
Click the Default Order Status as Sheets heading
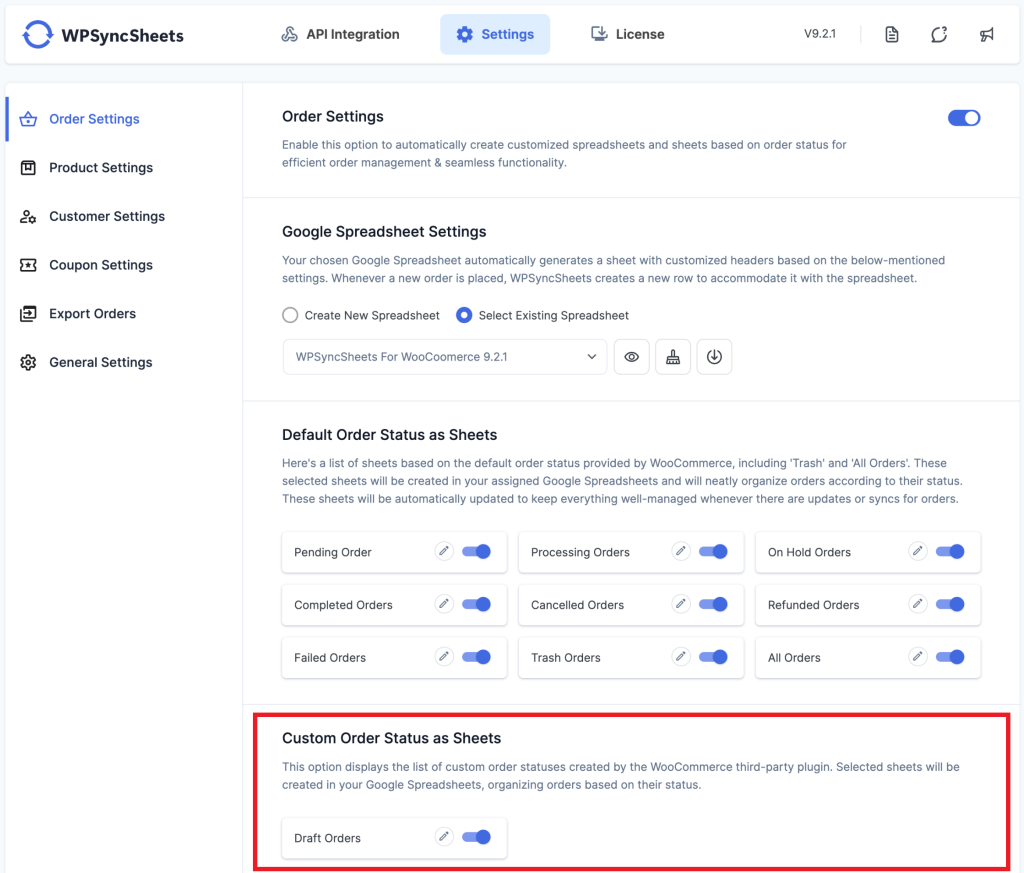[x=389, y=435]
